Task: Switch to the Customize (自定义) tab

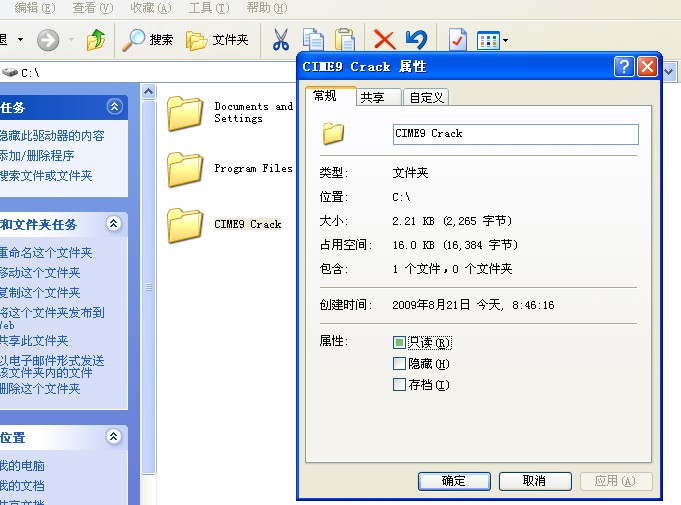Action: click(426, 97)
